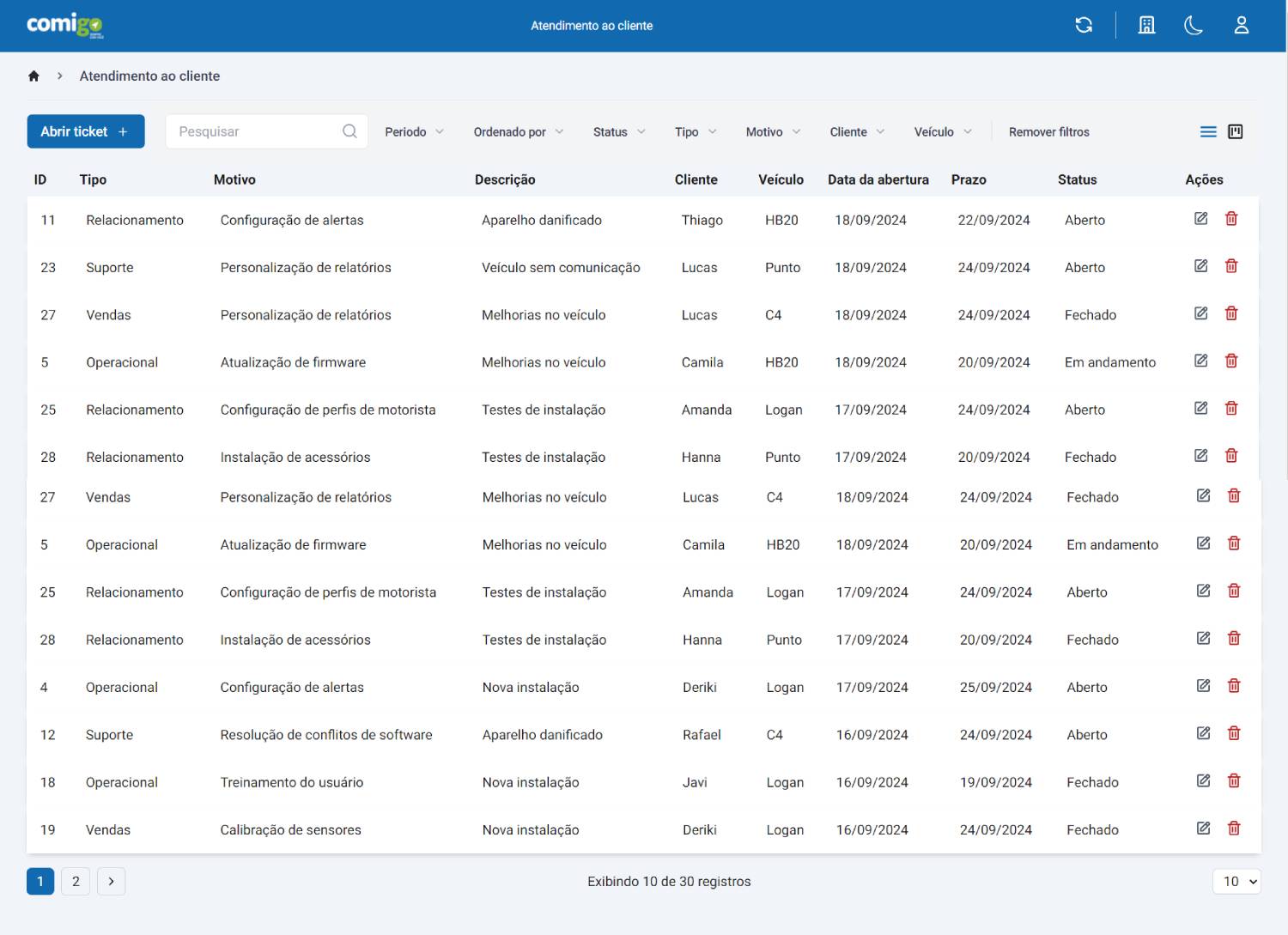The height and width of the screenshot is (935, 1288).
Task: Click the Abrir ticket button
Action: click(86, 131)
